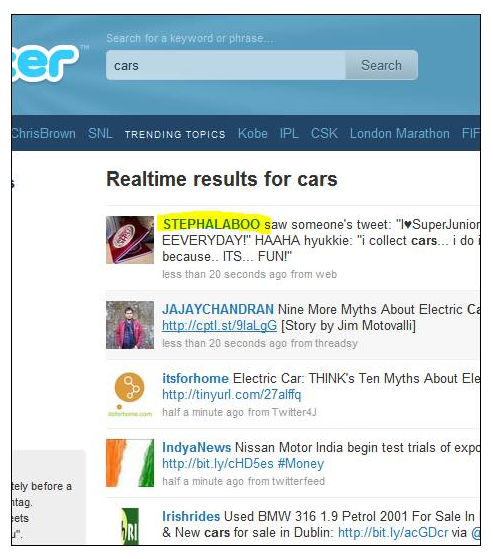Click the Search button
493x559 pixels.
coord(381,65)
